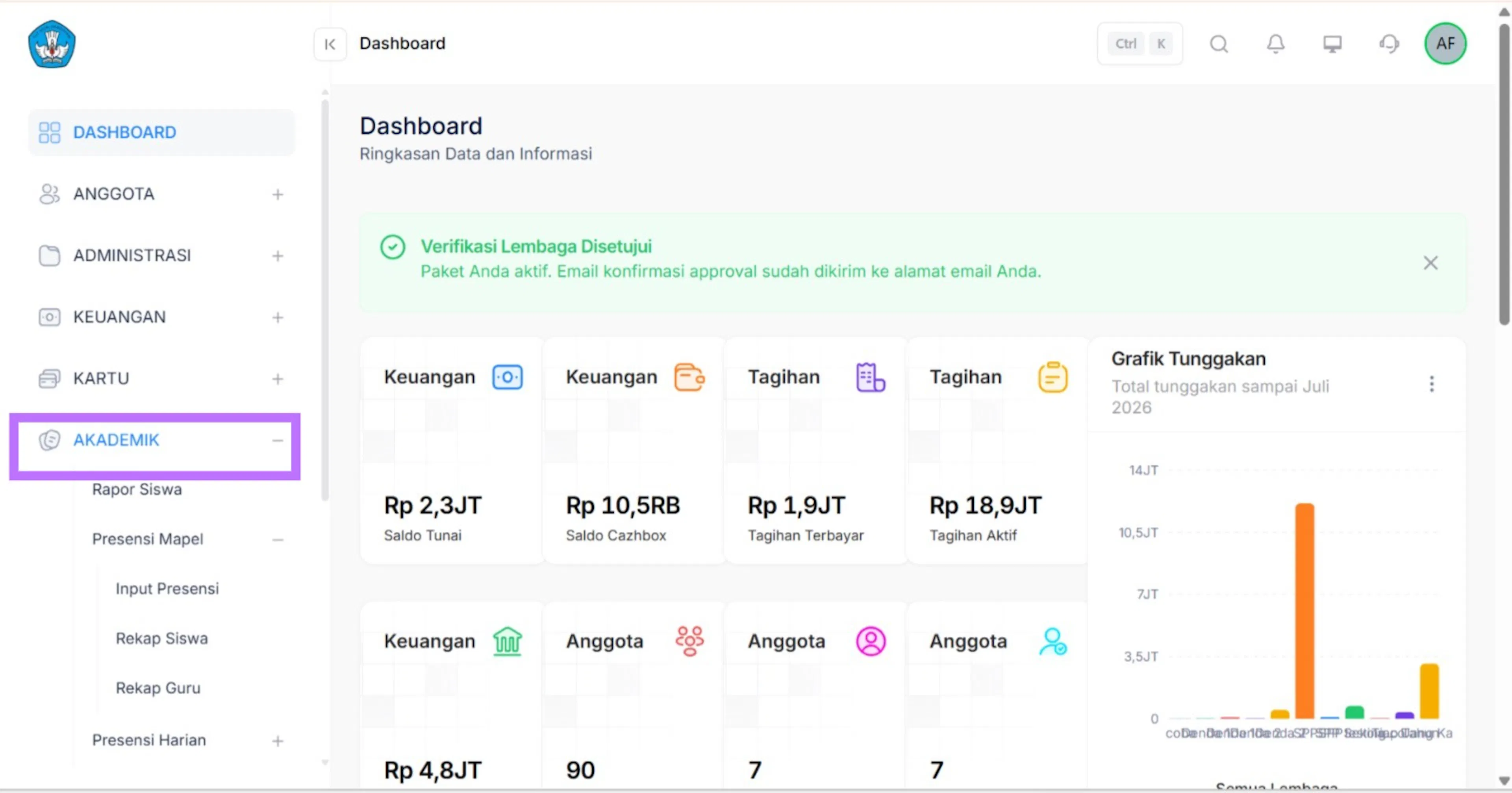
Task: Open Rapor Siswa menu item
Action: click(x=137, y=489)
